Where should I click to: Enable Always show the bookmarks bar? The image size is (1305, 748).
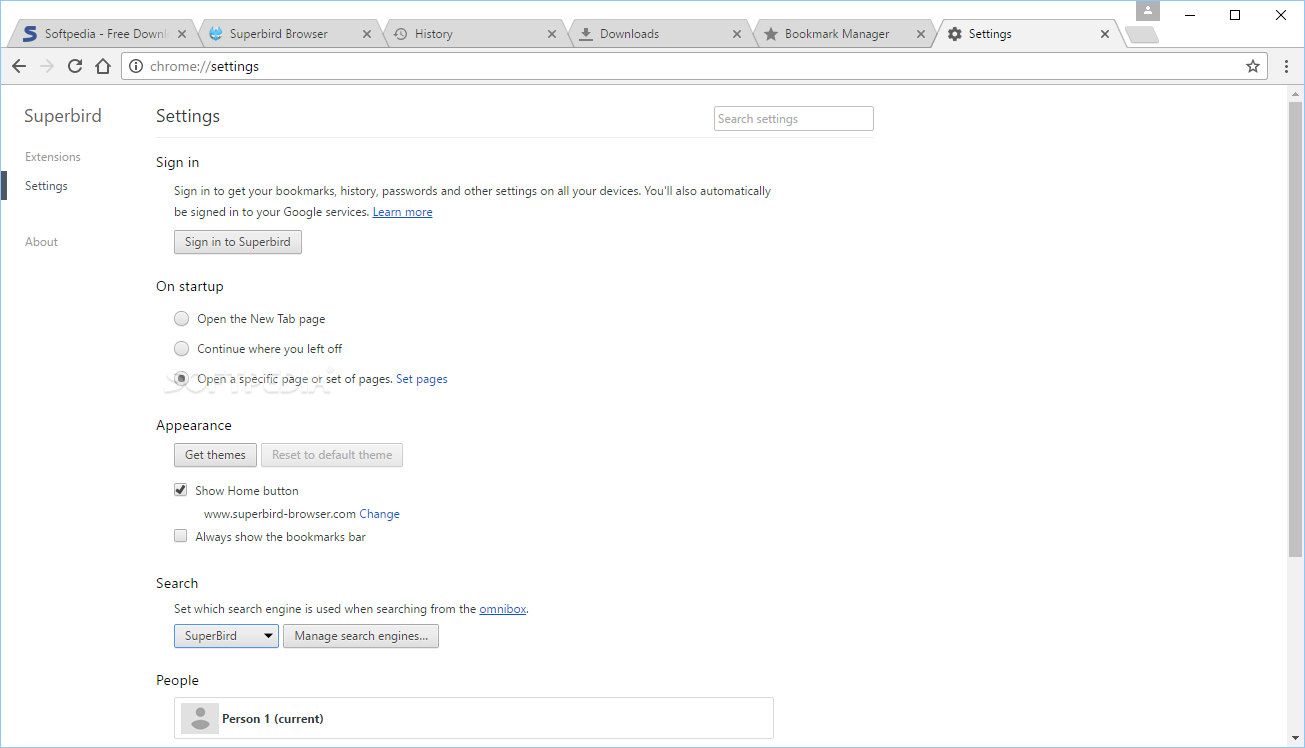tap(181, 536)
